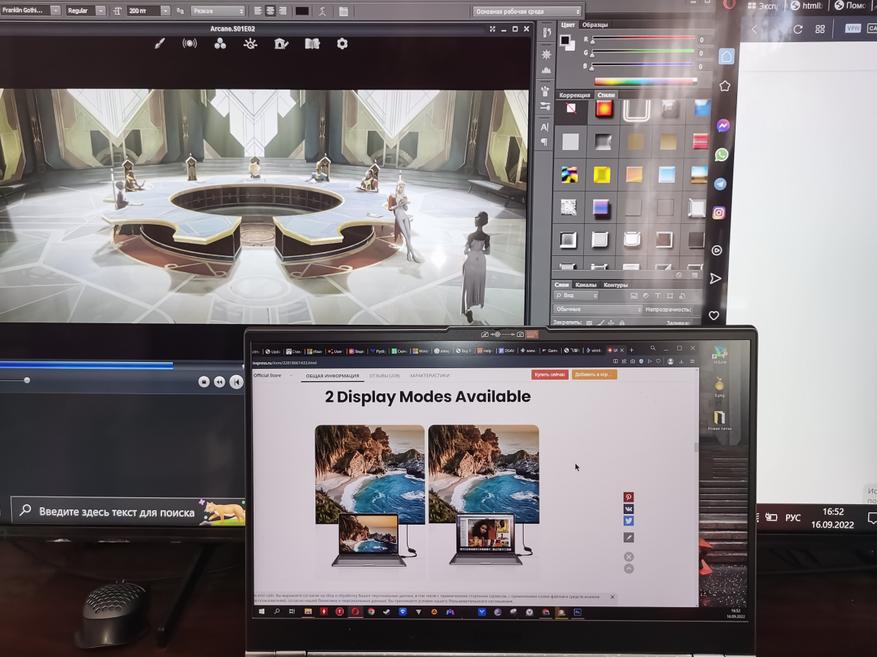Image resolution: width=877 pixels, height=657 pixels.
Task: Click the G channel slider in Color panel
Action: 643,53
